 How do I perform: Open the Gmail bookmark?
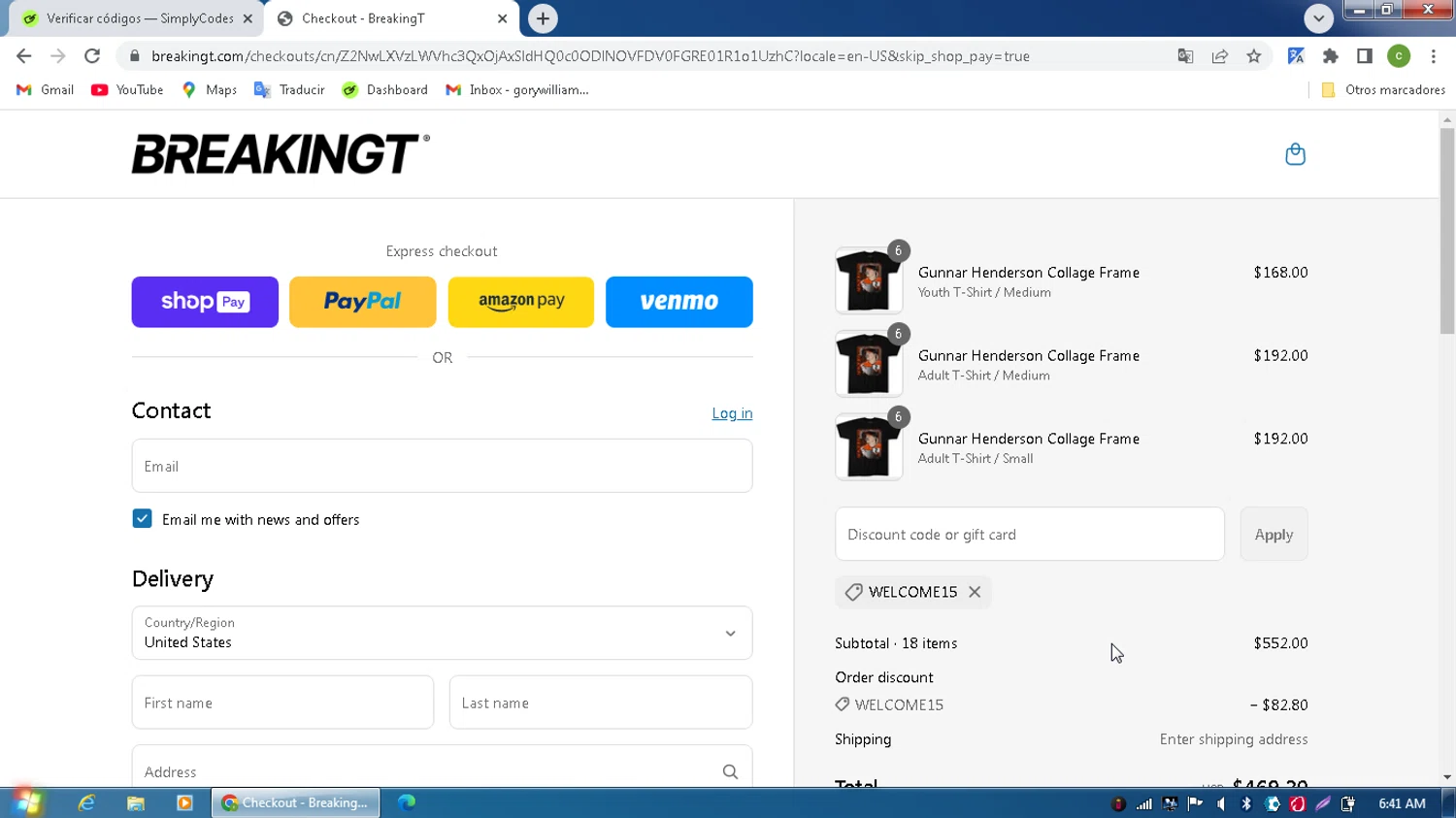[46, 89]
